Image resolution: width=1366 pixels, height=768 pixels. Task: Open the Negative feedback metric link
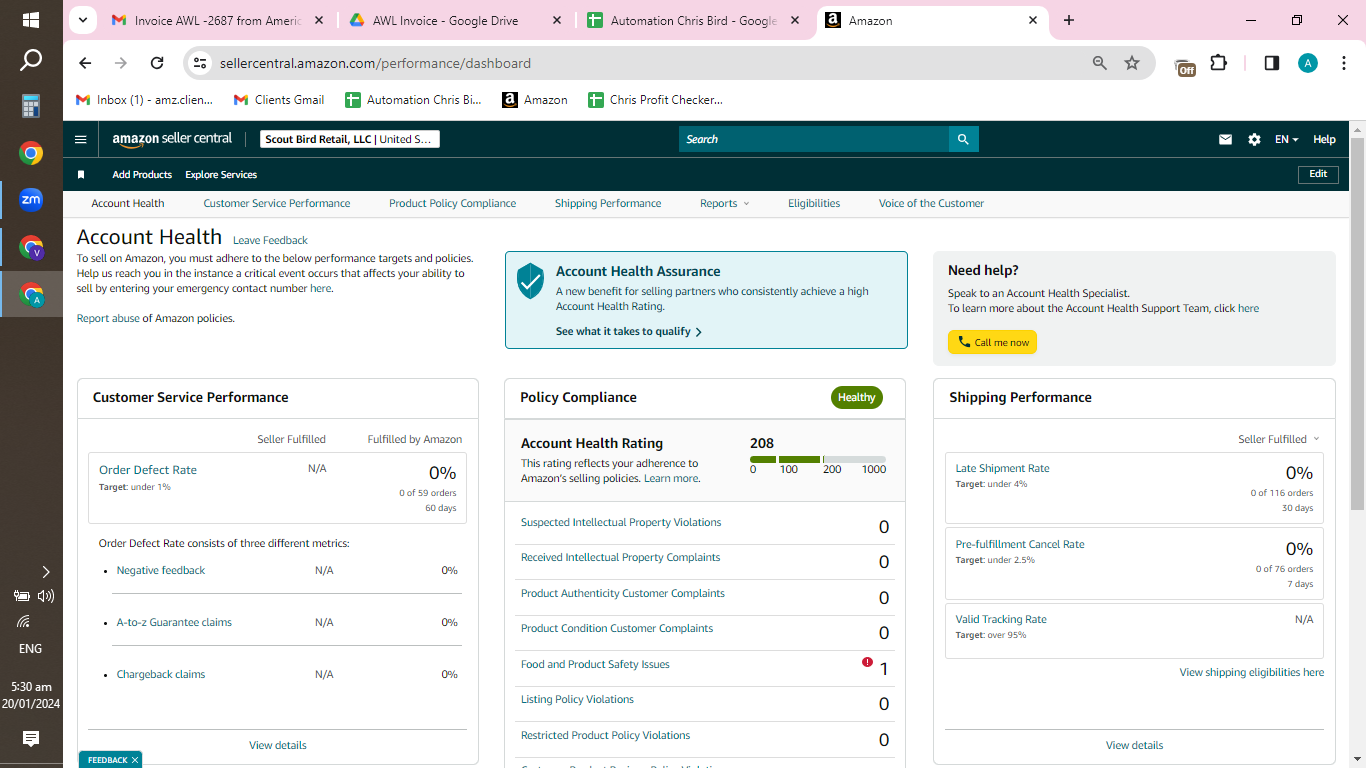click(161, 570)
